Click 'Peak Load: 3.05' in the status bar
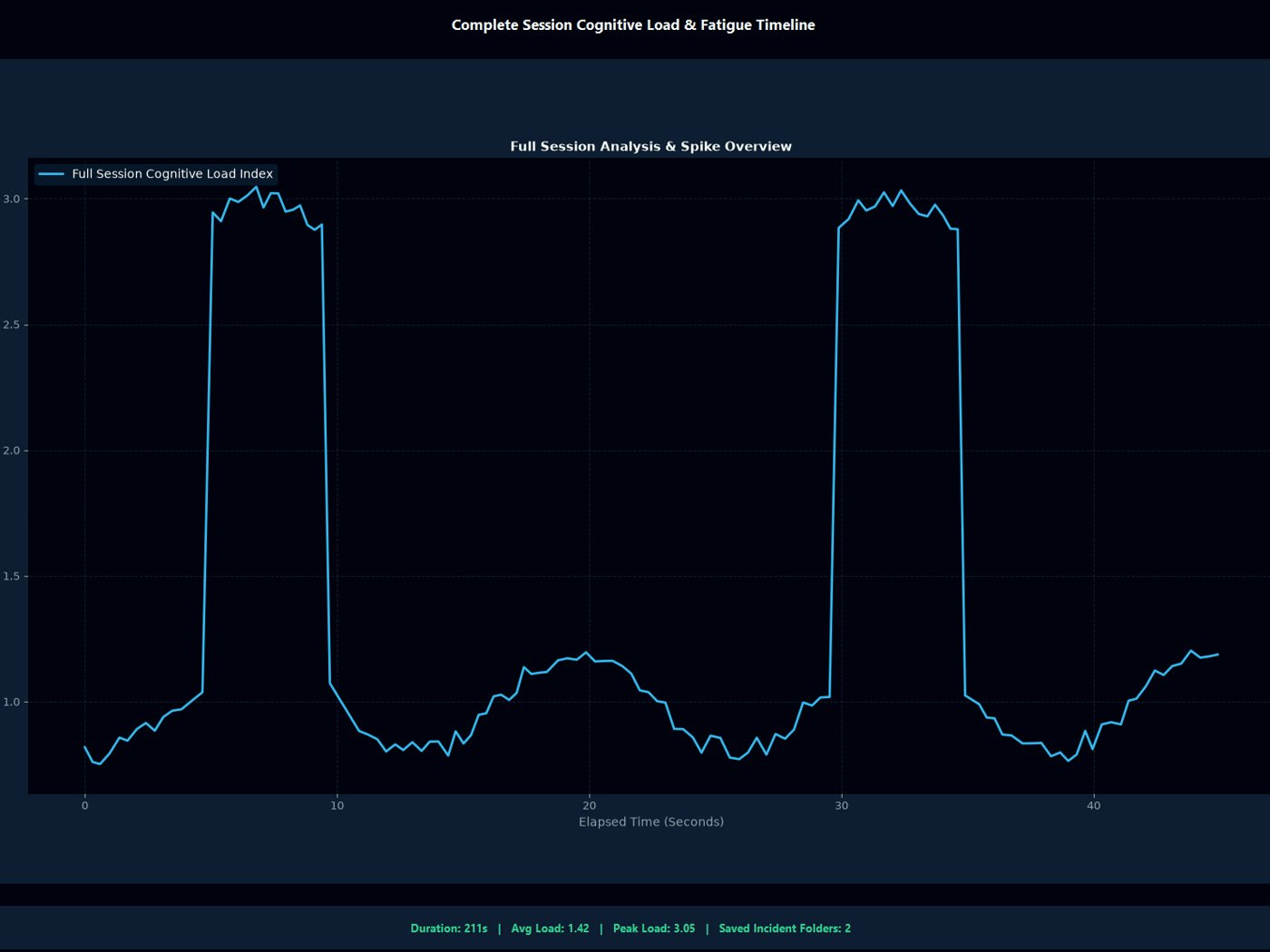This screenshot has height=952, width=1270. click(x=654, y=928)
